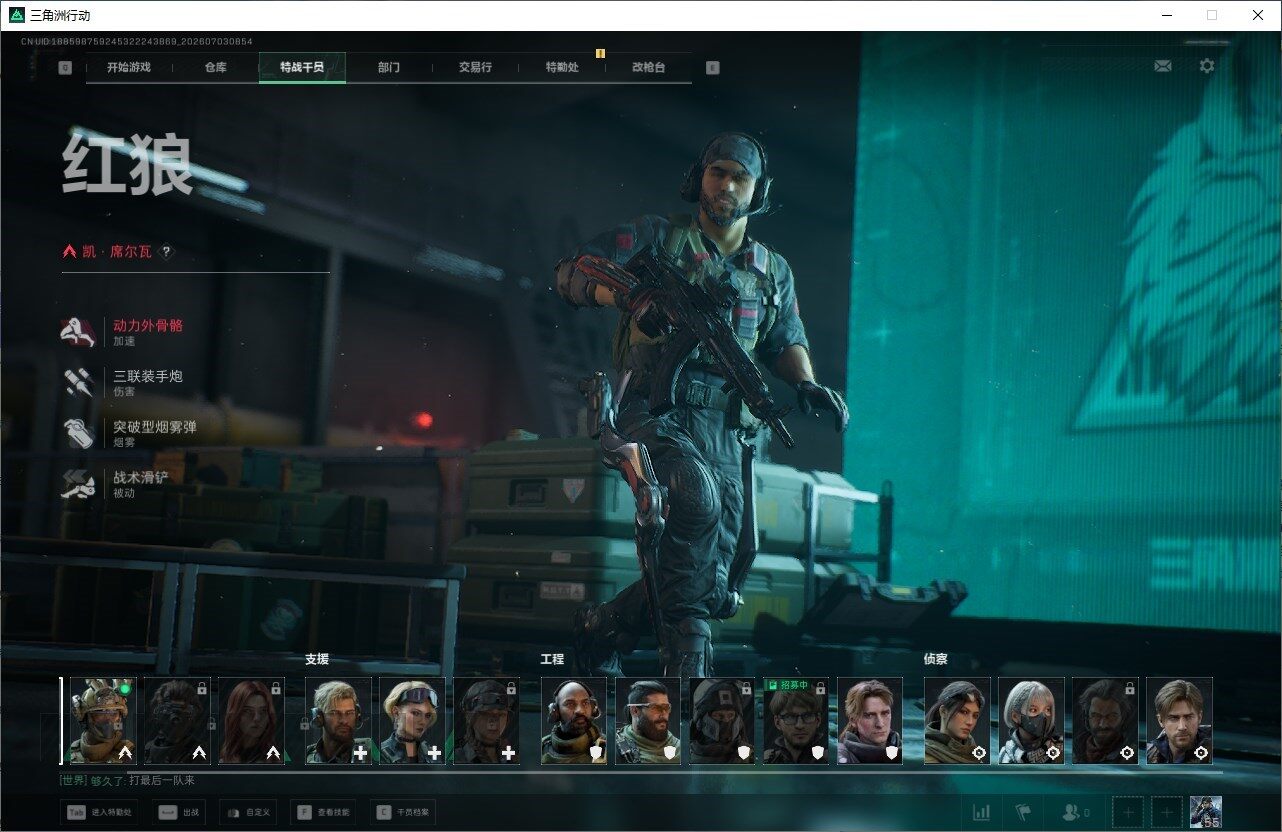Select the white-haired recon operator with black mask

pyautogui.click(x=1031, y=721)
